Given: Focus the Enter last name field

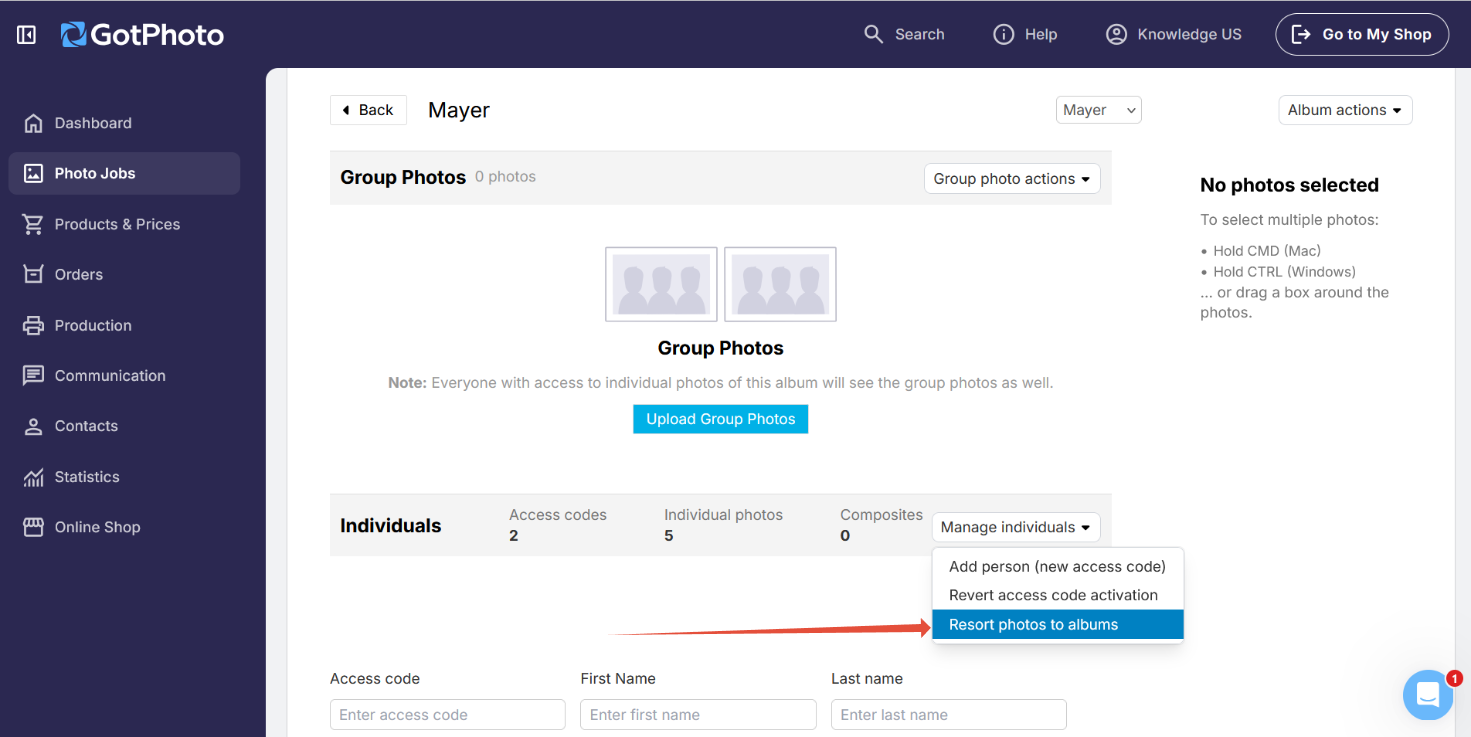Looking at the screenshot, I should click(949, 715).
